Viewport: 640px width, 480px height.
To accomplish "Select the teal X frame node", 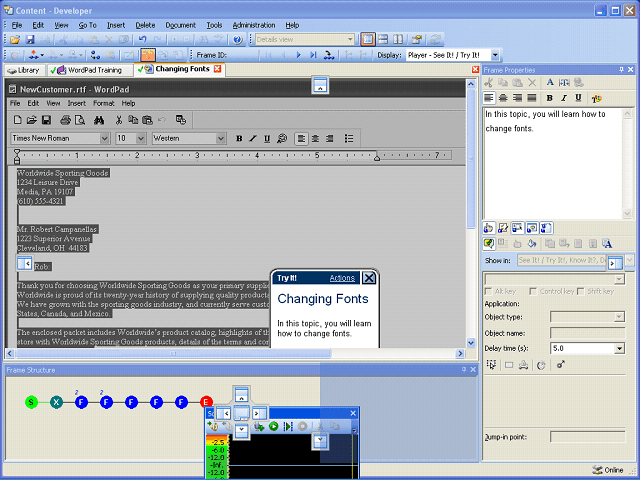I will [56, 402].
